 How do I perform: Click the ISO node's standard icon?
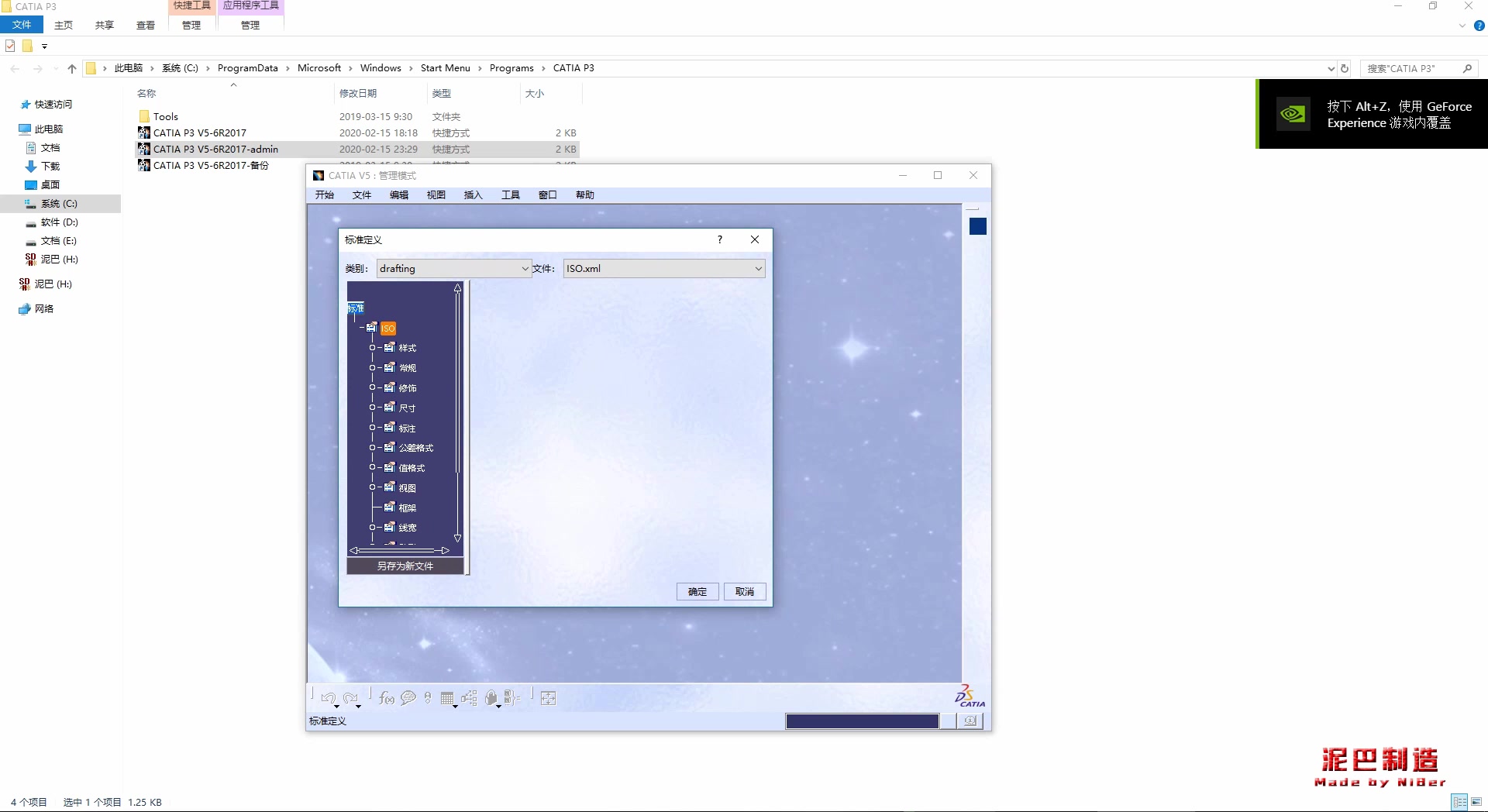[372, 328]
